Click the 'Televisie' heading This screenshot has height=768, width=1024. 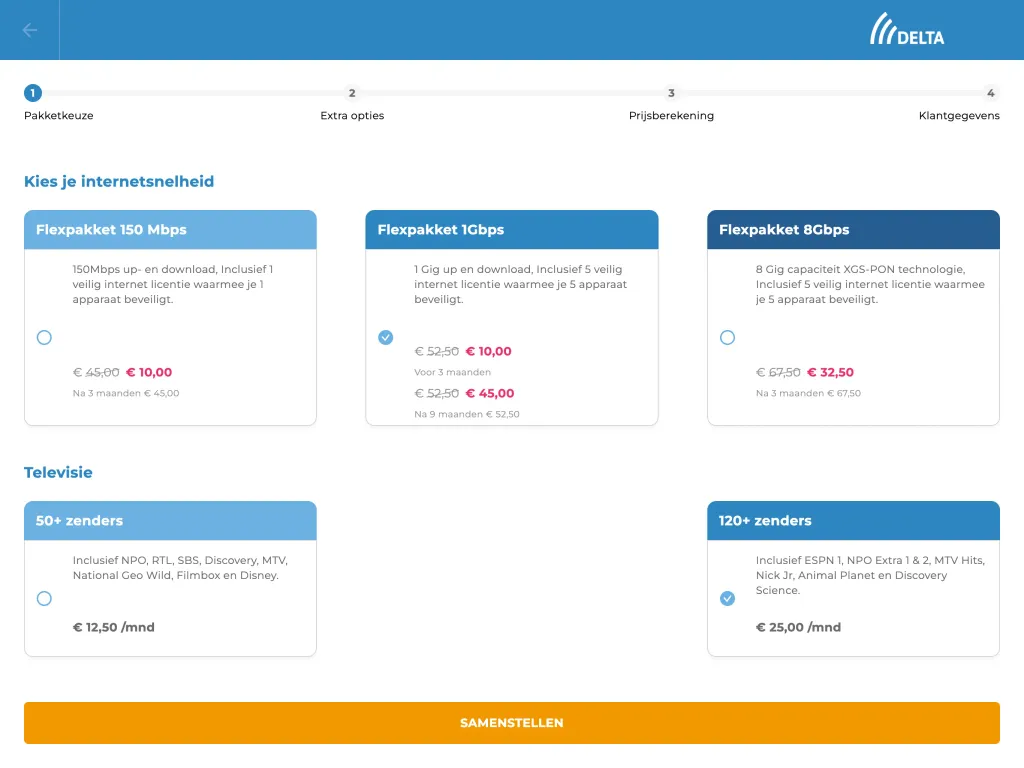coord(58,472)
